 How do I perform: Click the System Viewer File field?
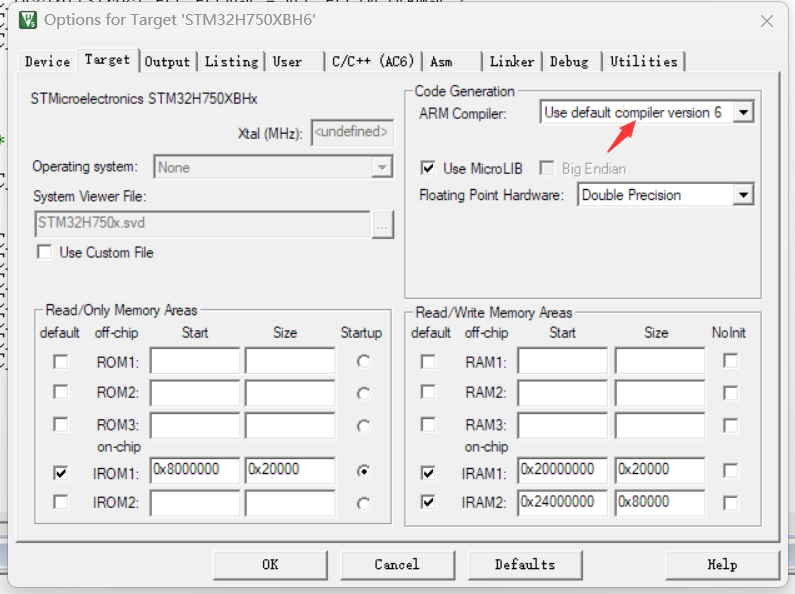[x=203, y=224]
